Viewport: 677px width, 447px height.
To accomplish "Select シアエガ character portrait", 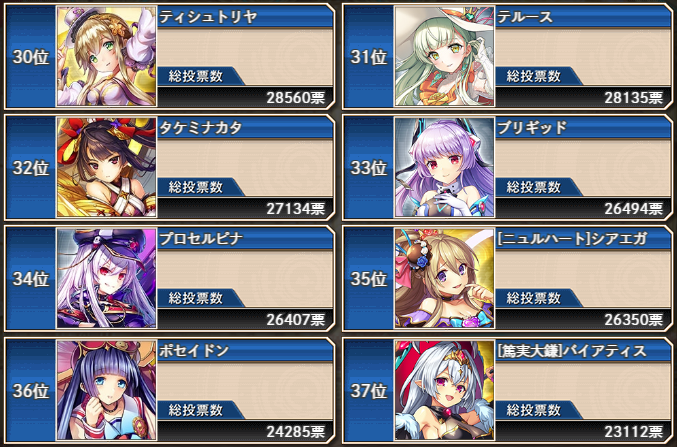I will (x=444, y=278).
